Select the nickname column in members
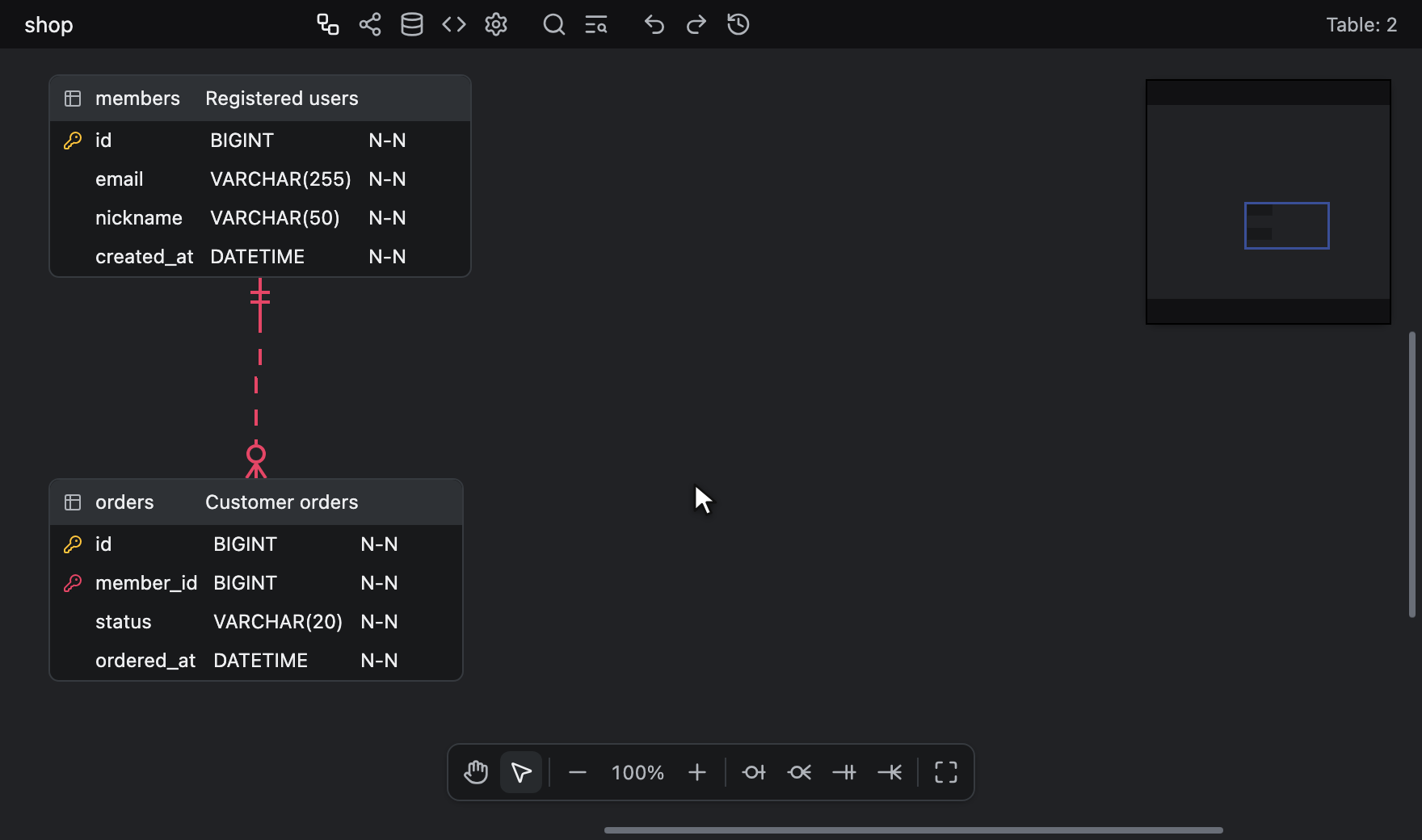Screen dimensions: 1422x840 (139, 218)
